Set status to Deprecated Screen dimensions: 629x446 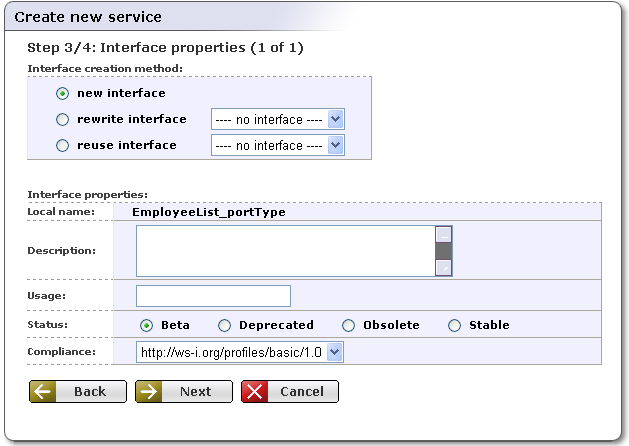(x=224, y=325)
